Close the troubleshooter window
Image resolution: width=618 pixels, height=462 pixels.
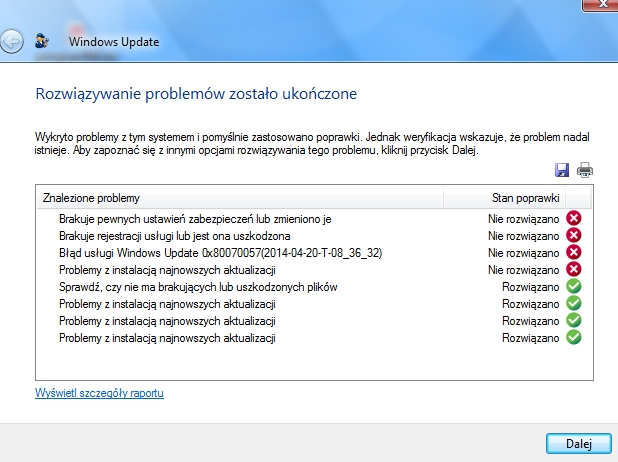click(x=600, y=5)
